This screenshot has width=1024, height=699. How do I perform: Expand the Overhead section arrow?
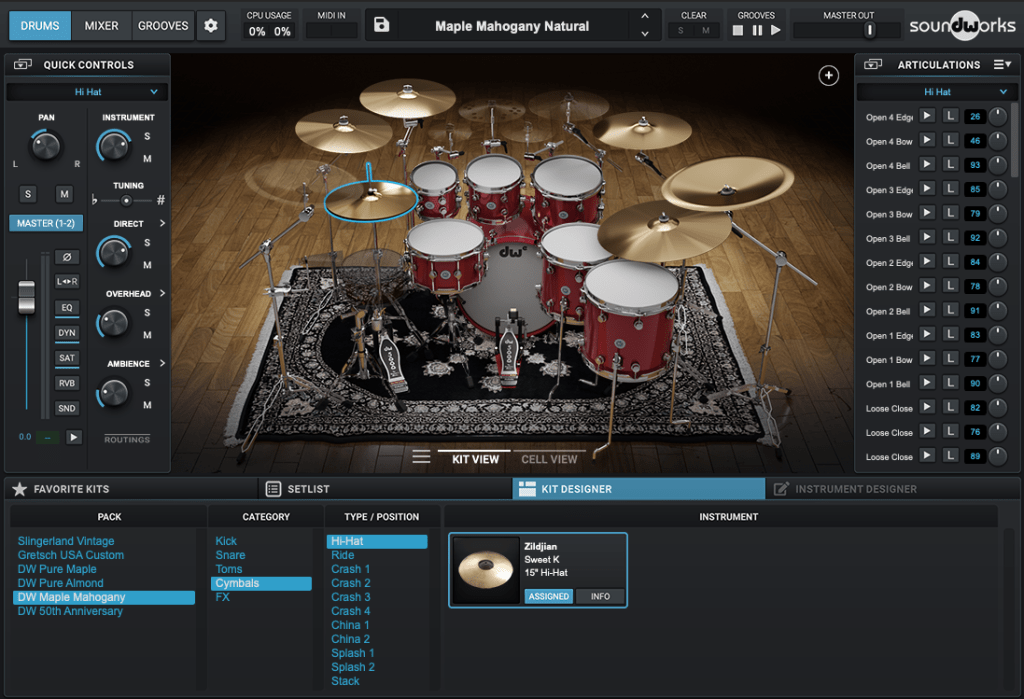coord(162,294)
